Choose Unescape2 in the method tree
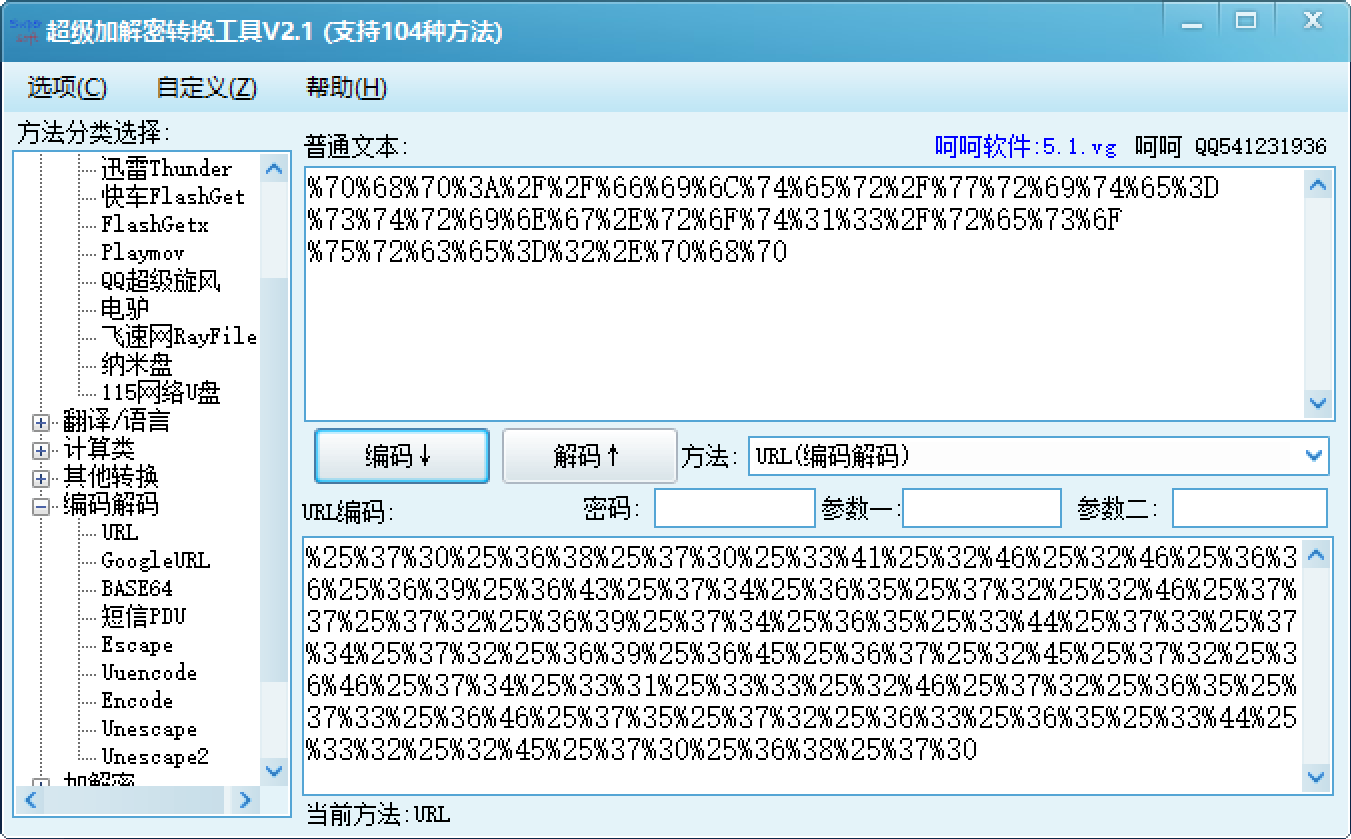Screen dimensions: 1351x839 point(155,757)
